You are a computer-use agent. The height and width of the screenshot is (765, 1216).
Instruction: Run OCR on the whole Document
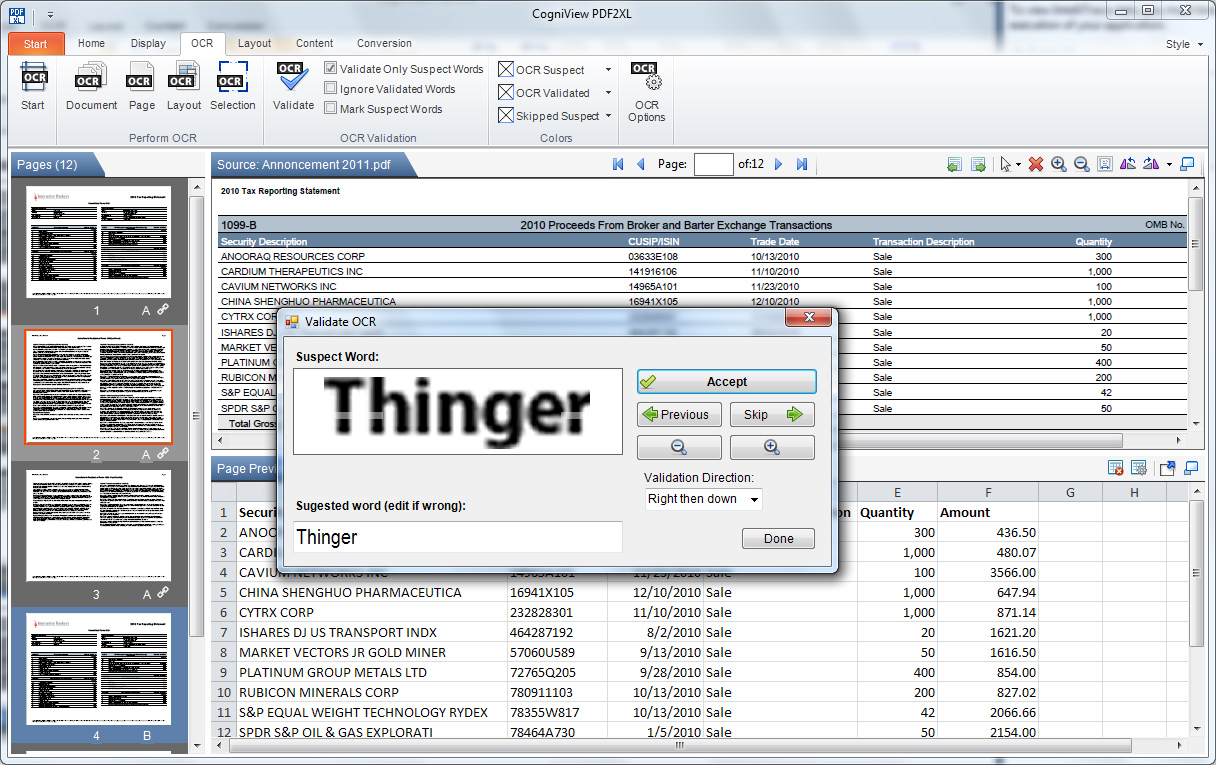pos(91,86)
